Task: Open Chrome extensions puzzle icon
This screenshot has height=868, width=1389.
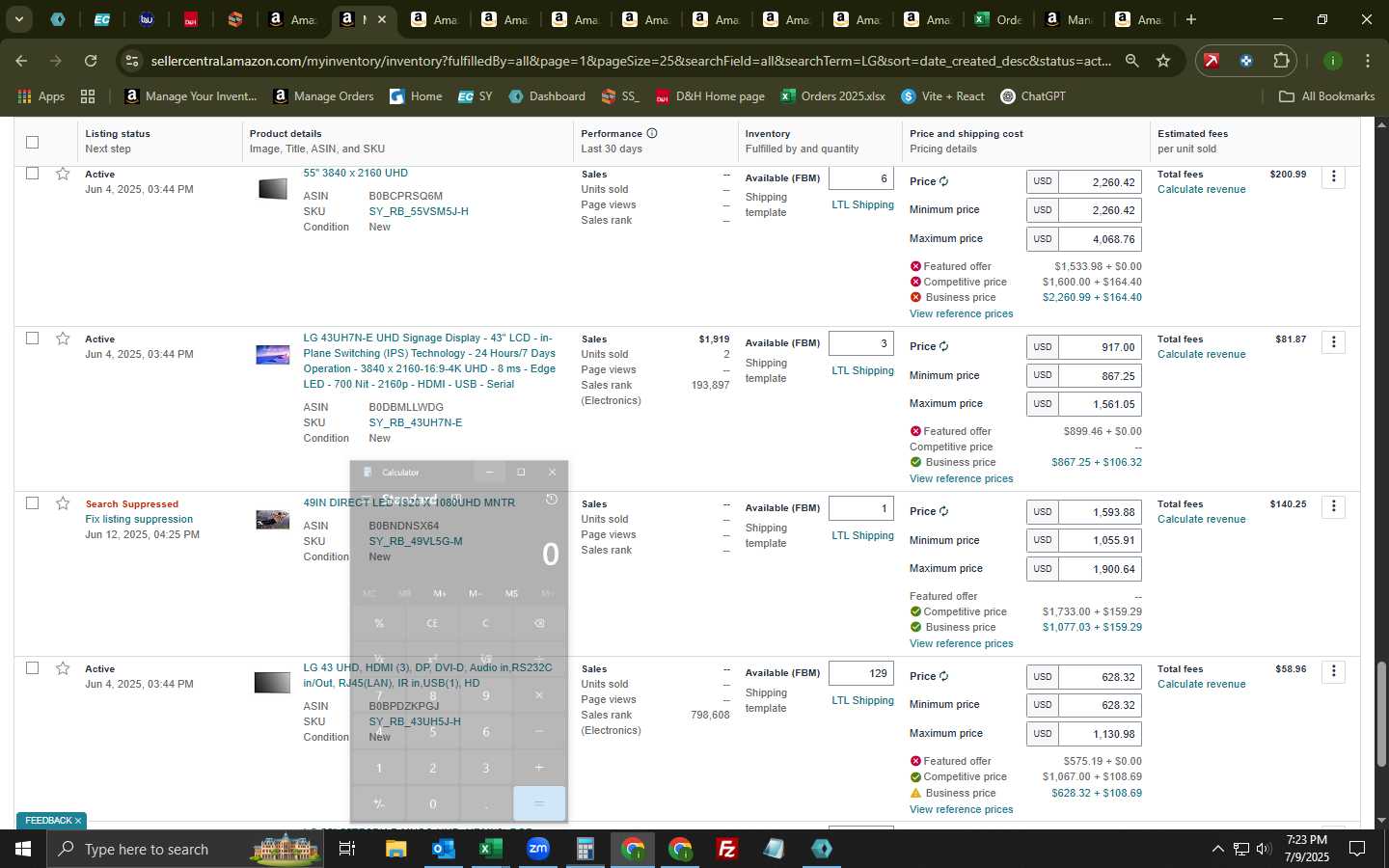Action: point(1281,61)
